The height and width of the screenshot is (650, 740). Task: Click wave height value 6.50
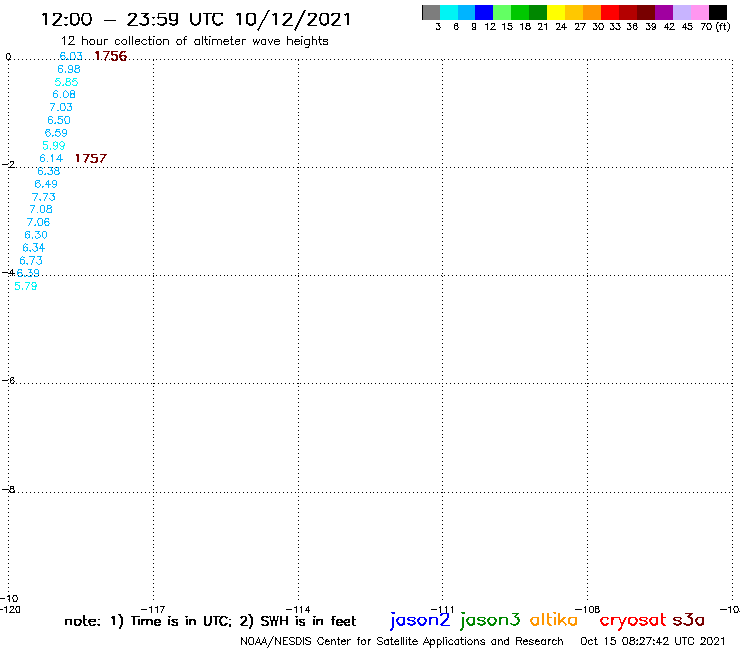59,120
